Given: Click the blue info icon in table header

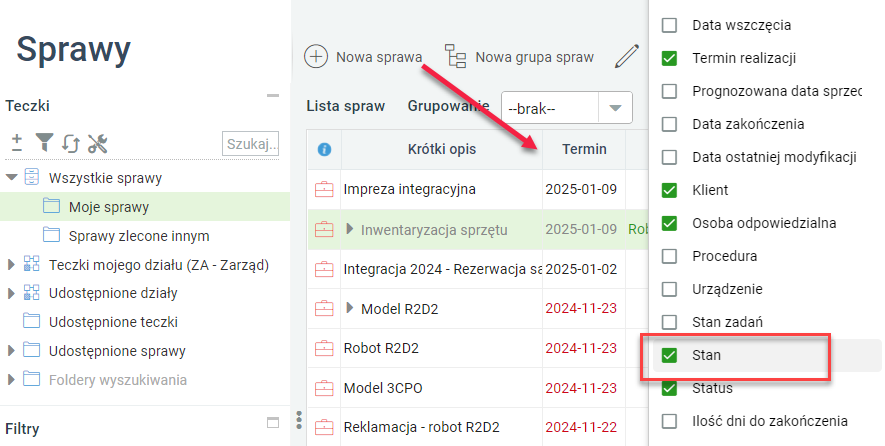Looking at the screenshot, I should [x=324, y=150].
